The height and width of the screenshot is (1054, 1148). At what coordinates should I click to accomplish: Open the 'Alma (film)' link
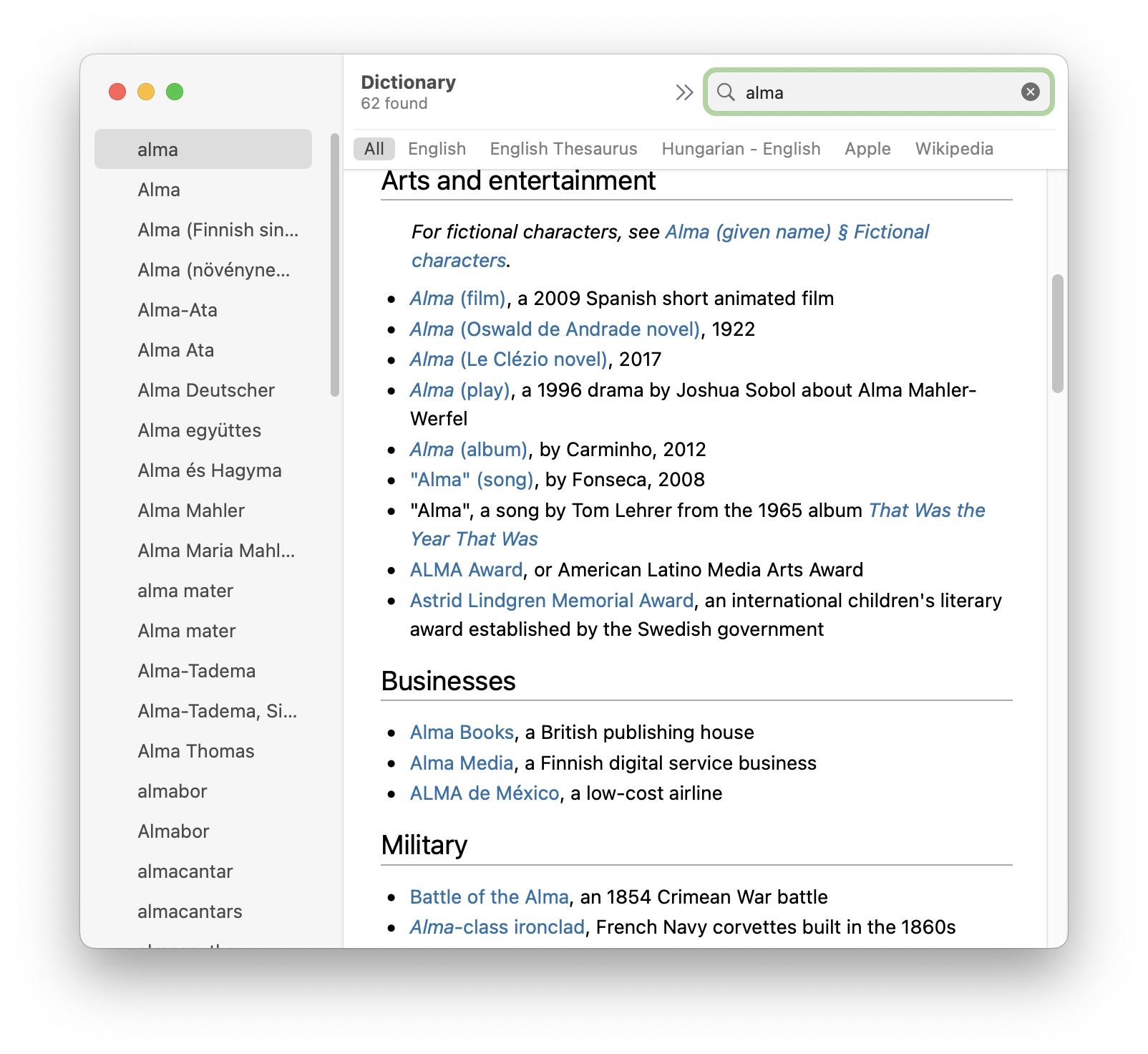pyautogui.click(x=458, y=299)
